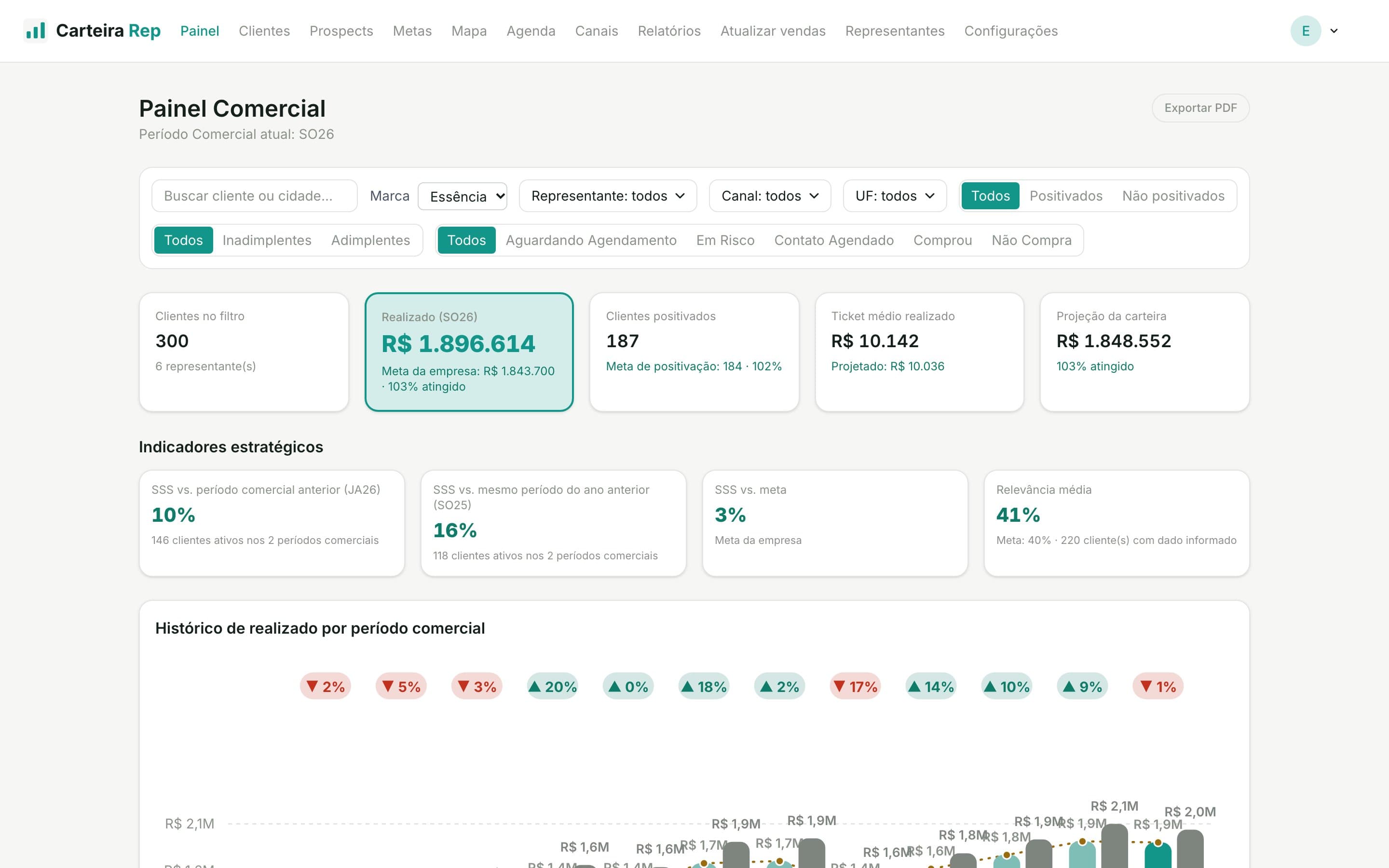The width and height of the screenshot is (1389, 868).
Task: Select the Aguardando Agendamento status filter
Action: 591,240
